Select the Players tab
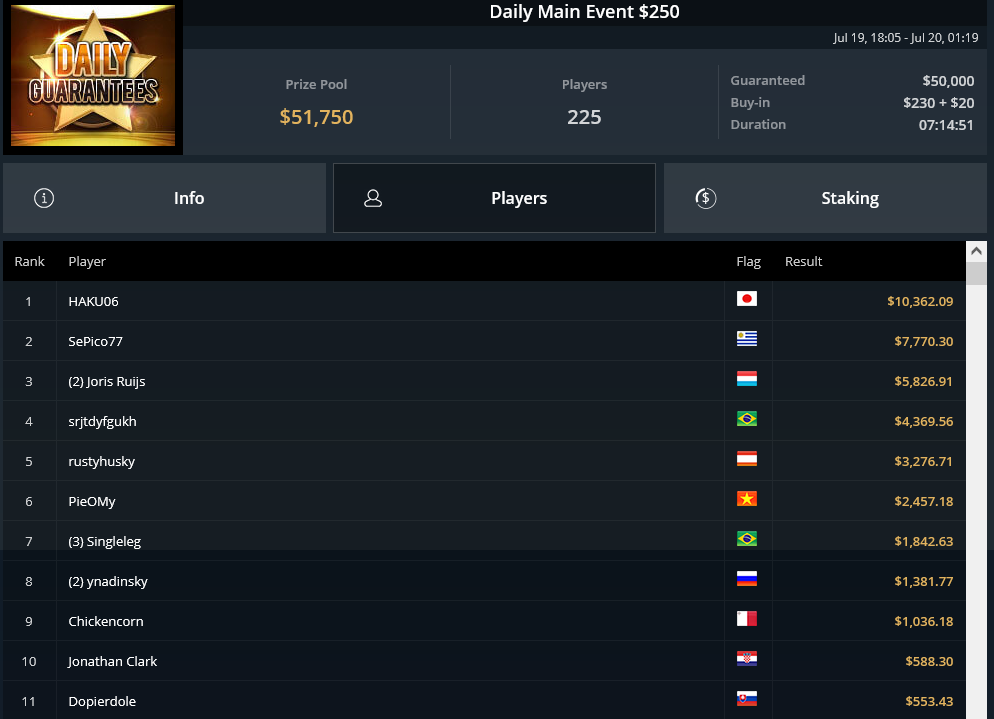 (494, 198)
